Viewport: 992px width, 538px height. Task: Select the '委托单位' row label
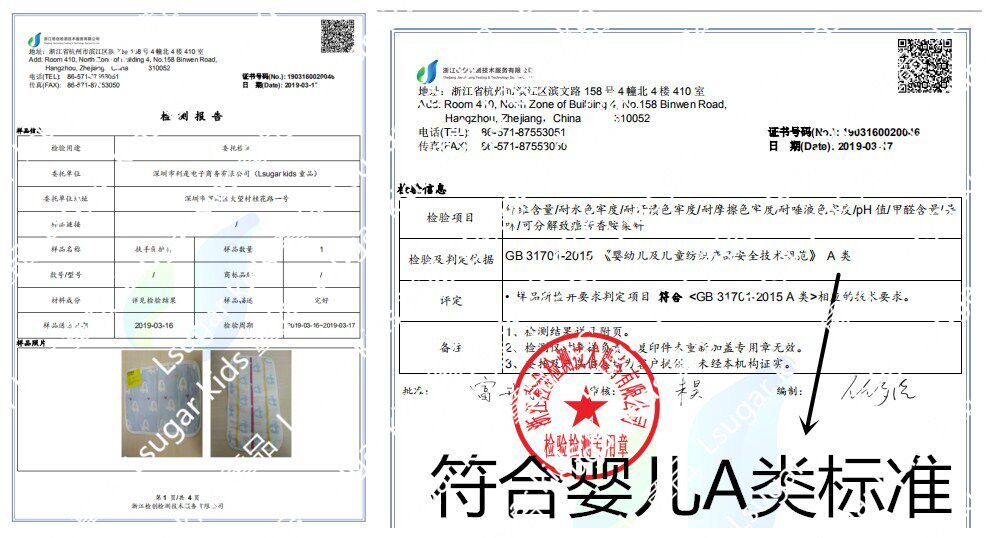tap(66, 173)
